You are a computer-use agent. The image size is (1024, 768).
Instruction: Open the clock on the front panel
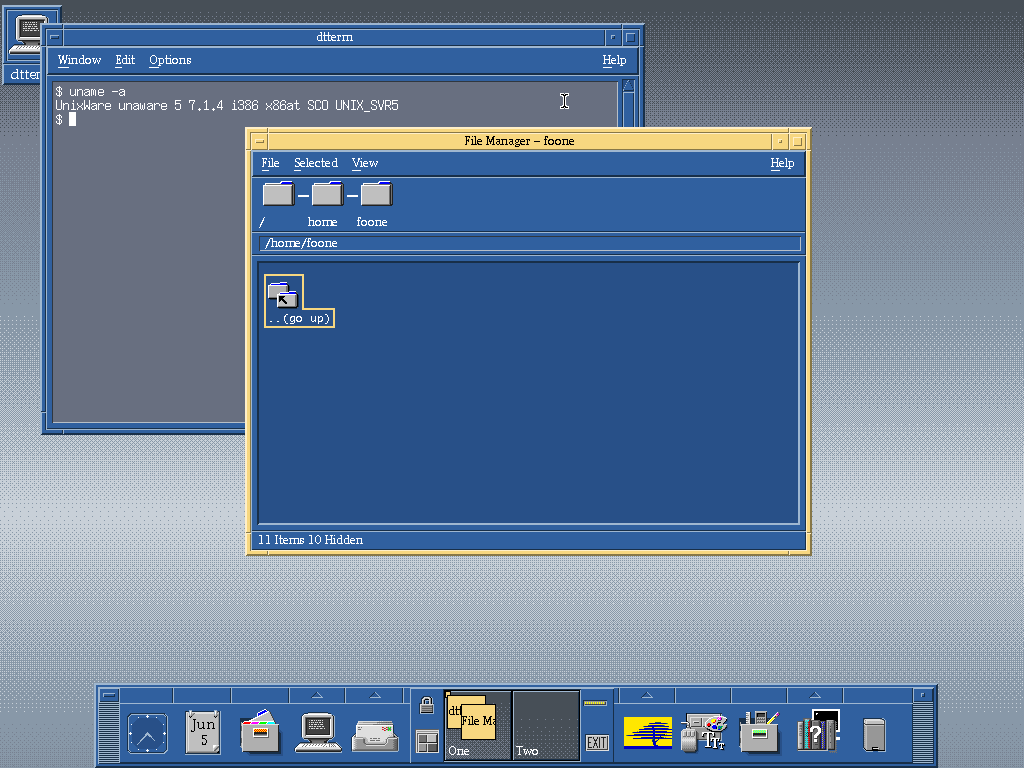click(147, 734)
